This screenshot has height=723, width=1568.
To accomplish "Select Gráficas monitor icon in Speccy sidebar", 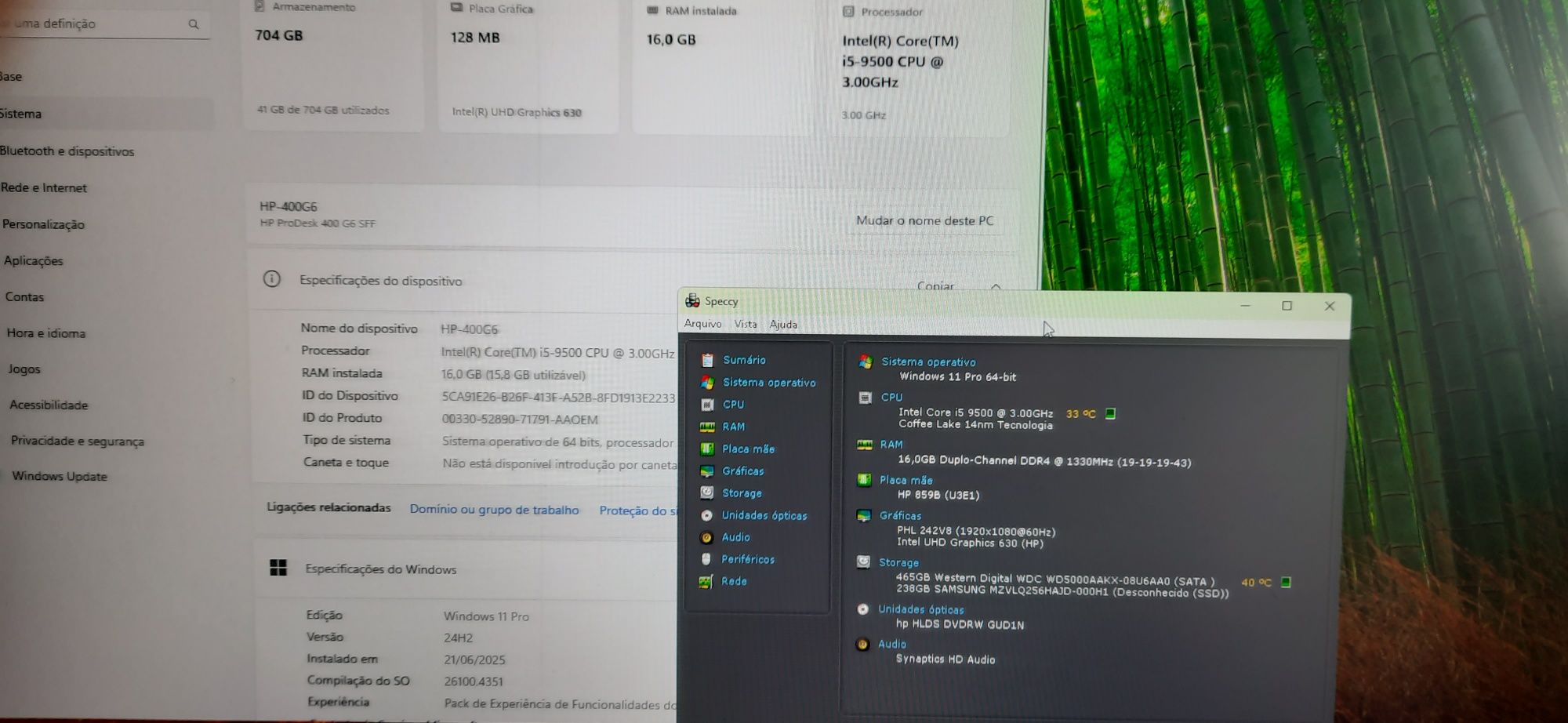I will point(707,471).
